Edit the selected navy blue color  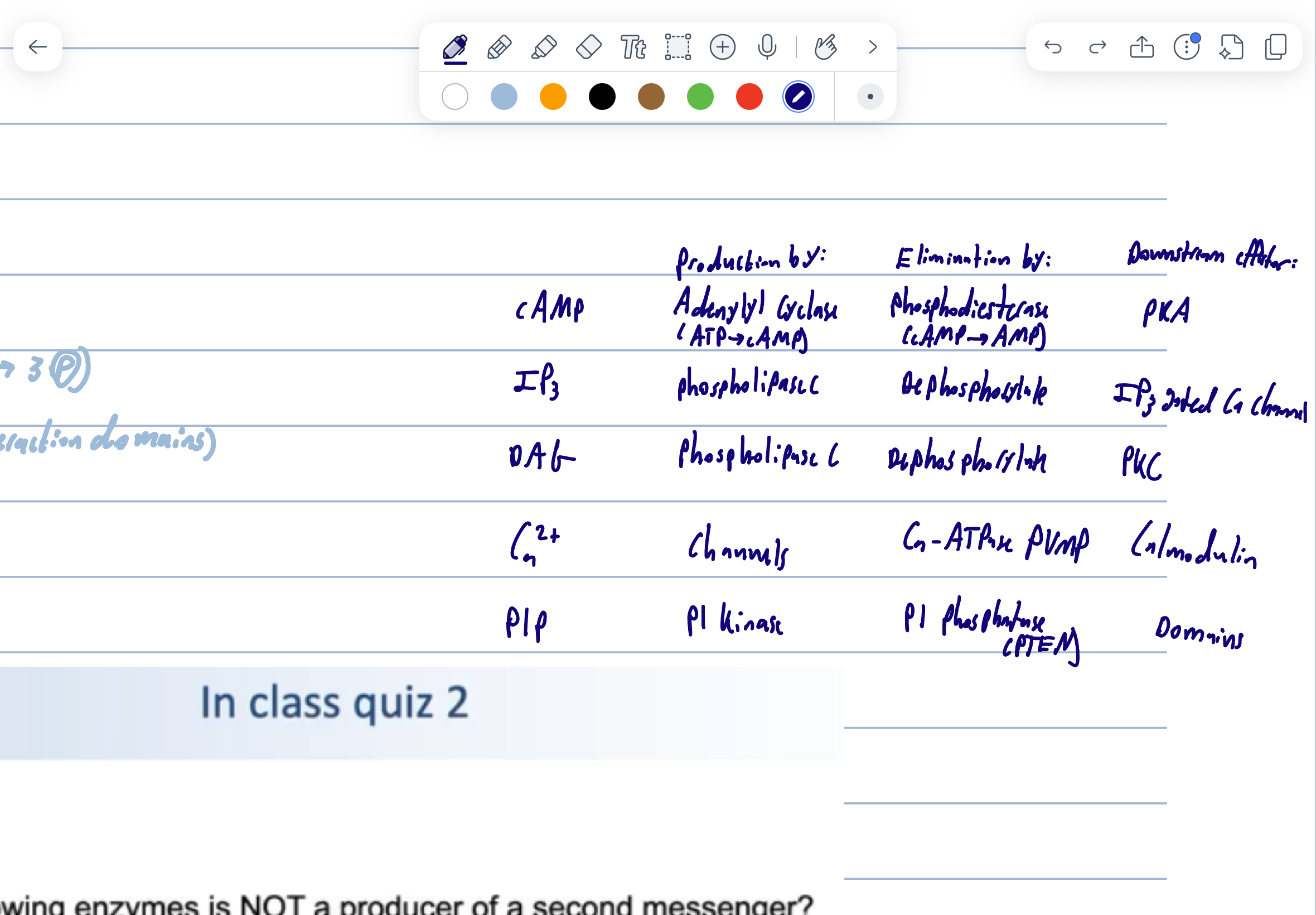click(x=799, y=97)
